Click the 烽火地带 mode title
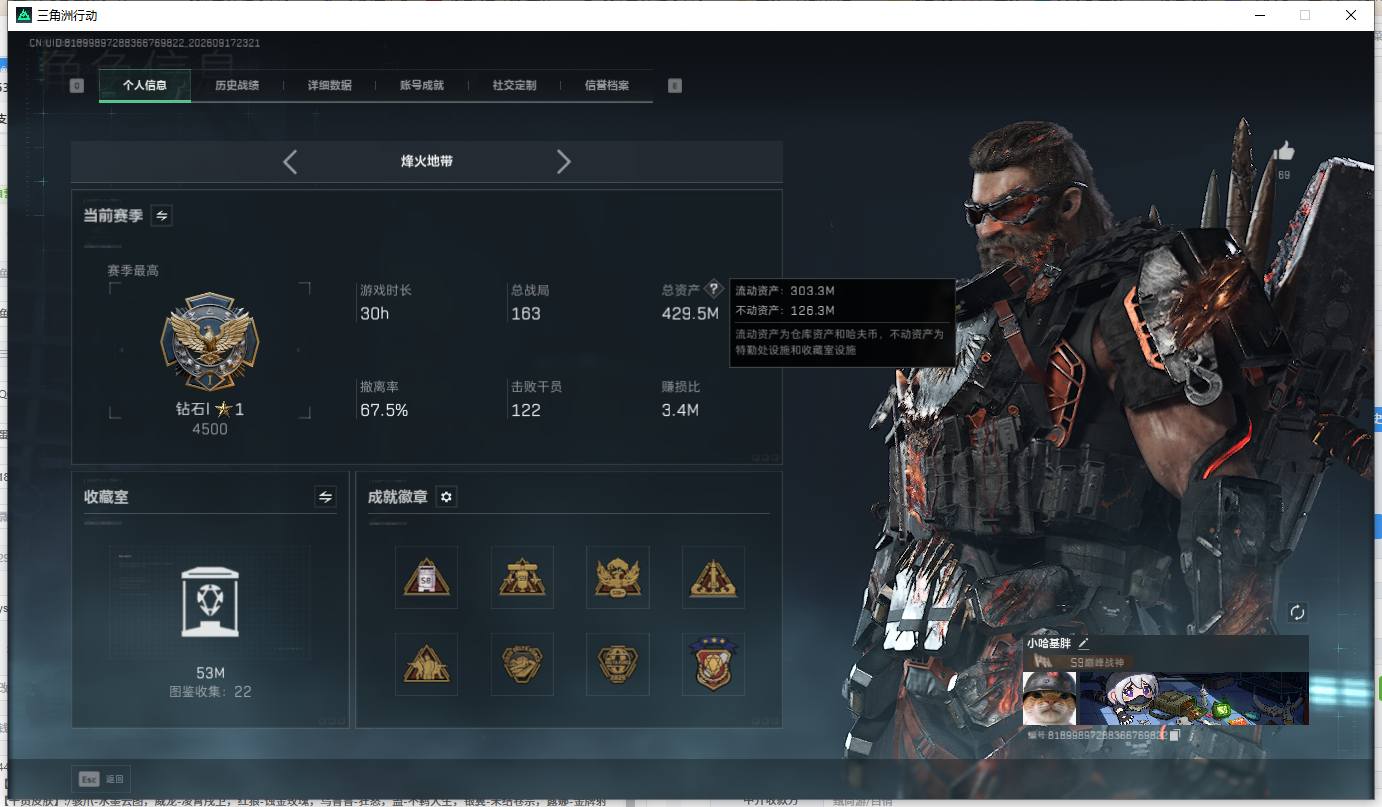This screenshot has width=1382, height=807. (427, 161)
